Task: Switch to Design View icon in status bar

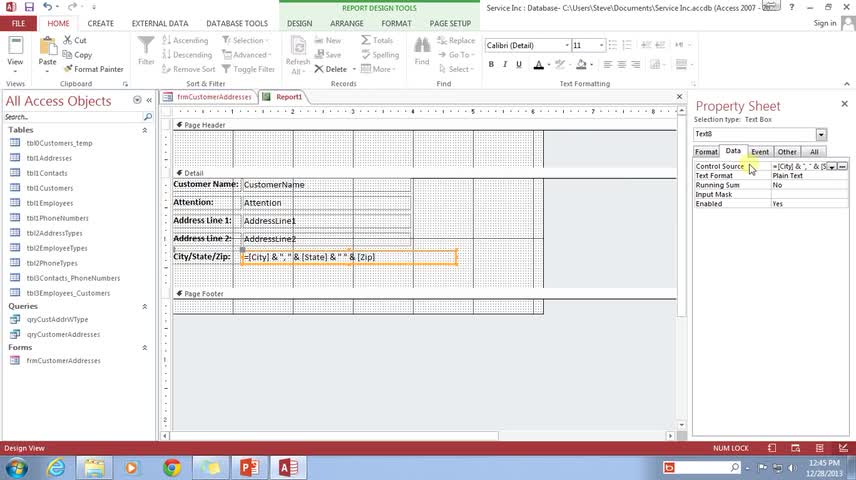Action: pyautogui.click(x=843, y=448)
